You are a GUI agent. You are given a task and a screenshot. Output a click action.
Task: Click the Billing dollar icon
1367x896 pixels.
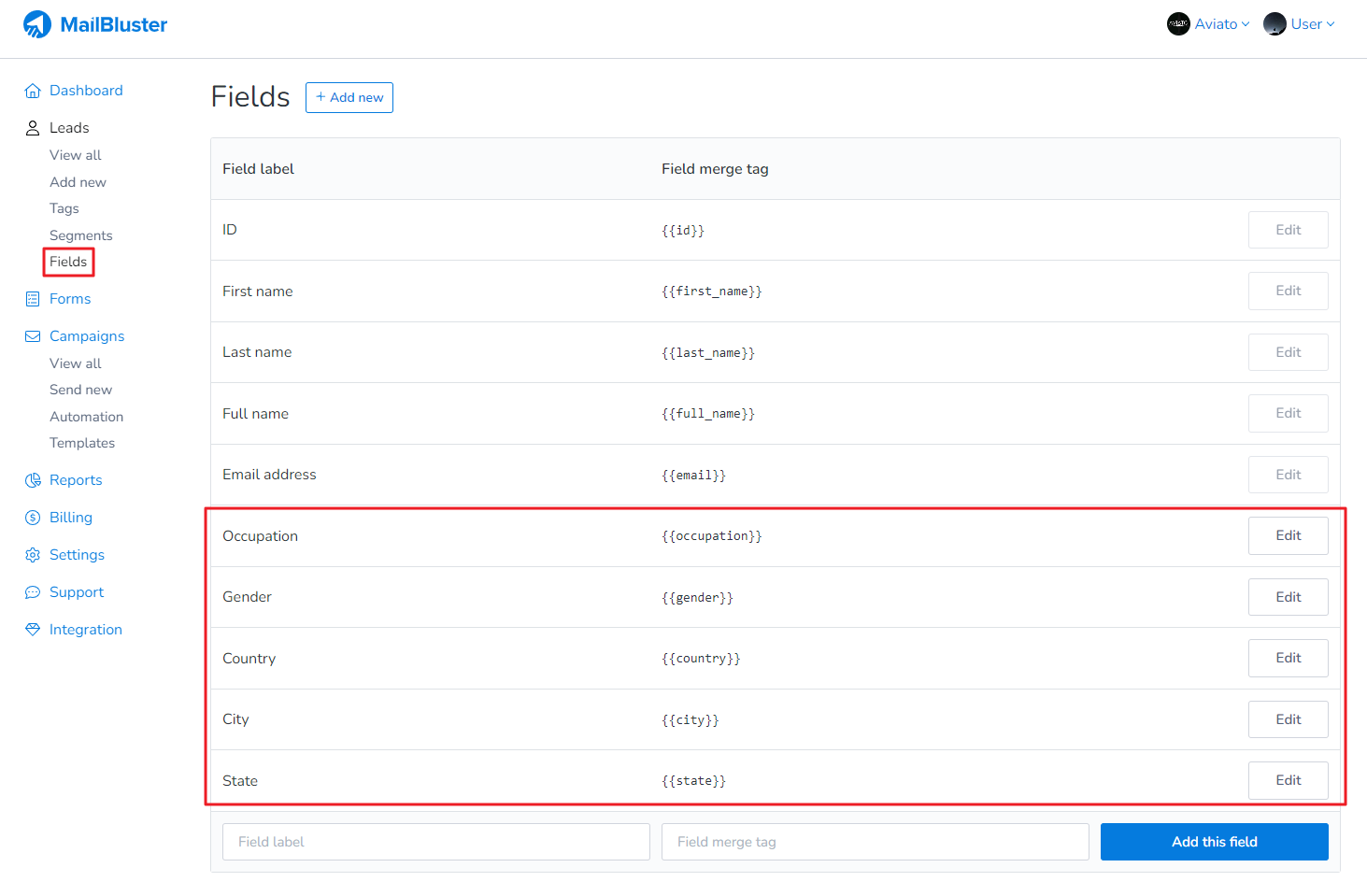click(x=33, y=518)
